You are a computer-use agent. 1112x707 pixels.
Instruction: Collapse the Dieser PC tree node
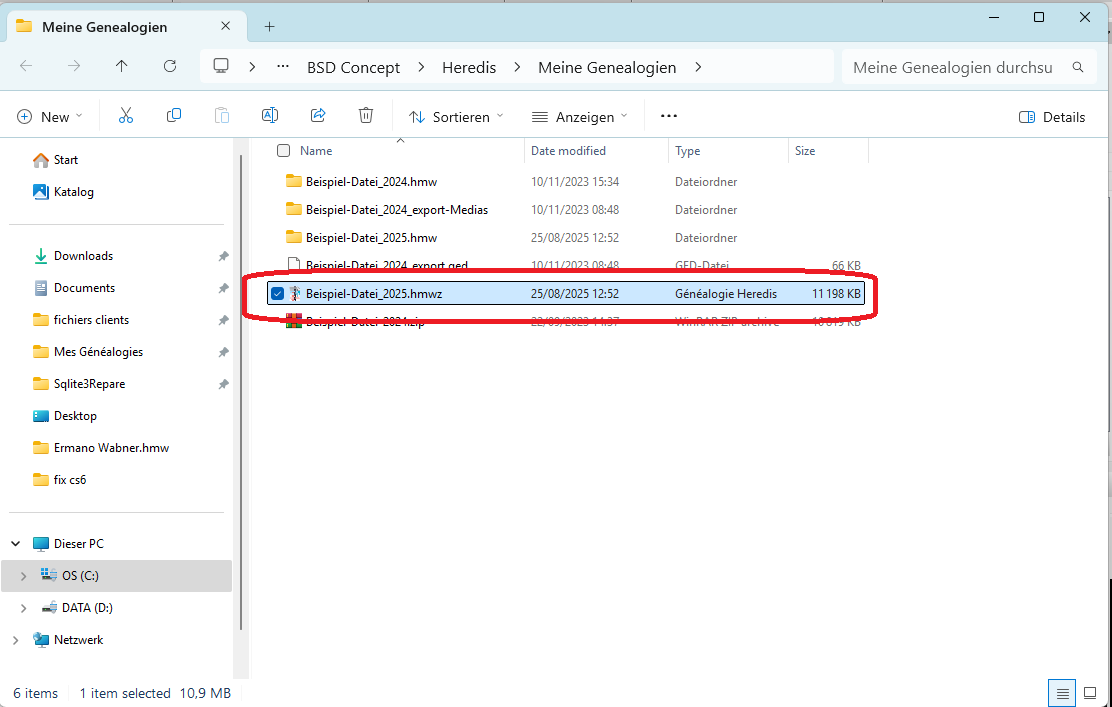(16, 544)
